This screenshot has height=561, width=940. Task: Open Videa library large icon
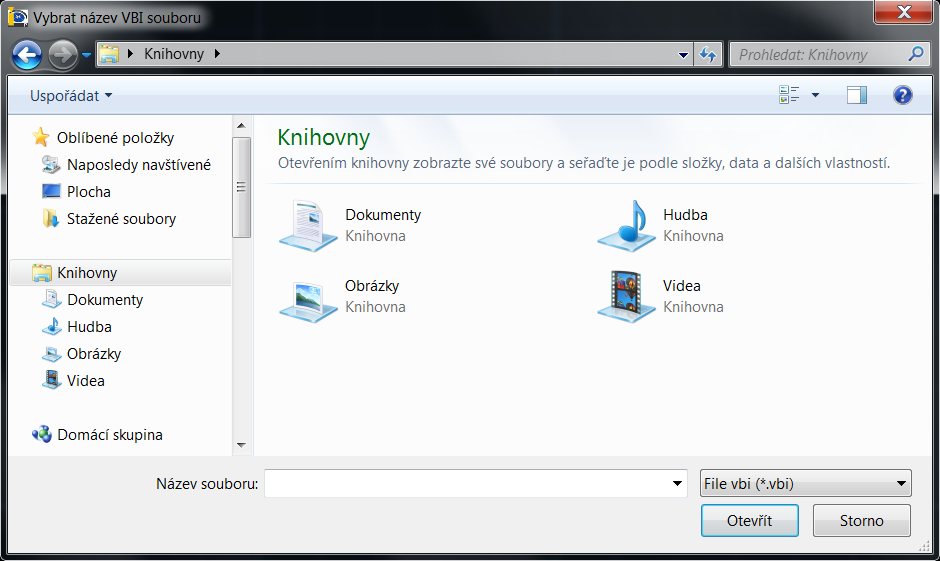coord(626,297)
